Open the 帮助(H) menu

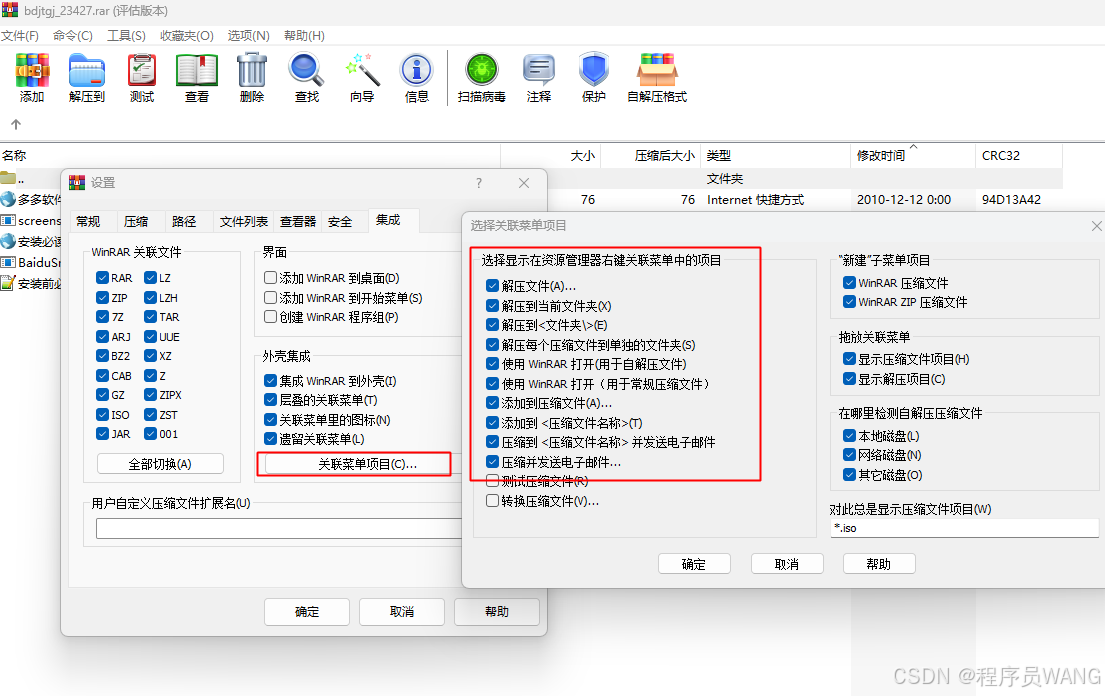pos(304,35)
